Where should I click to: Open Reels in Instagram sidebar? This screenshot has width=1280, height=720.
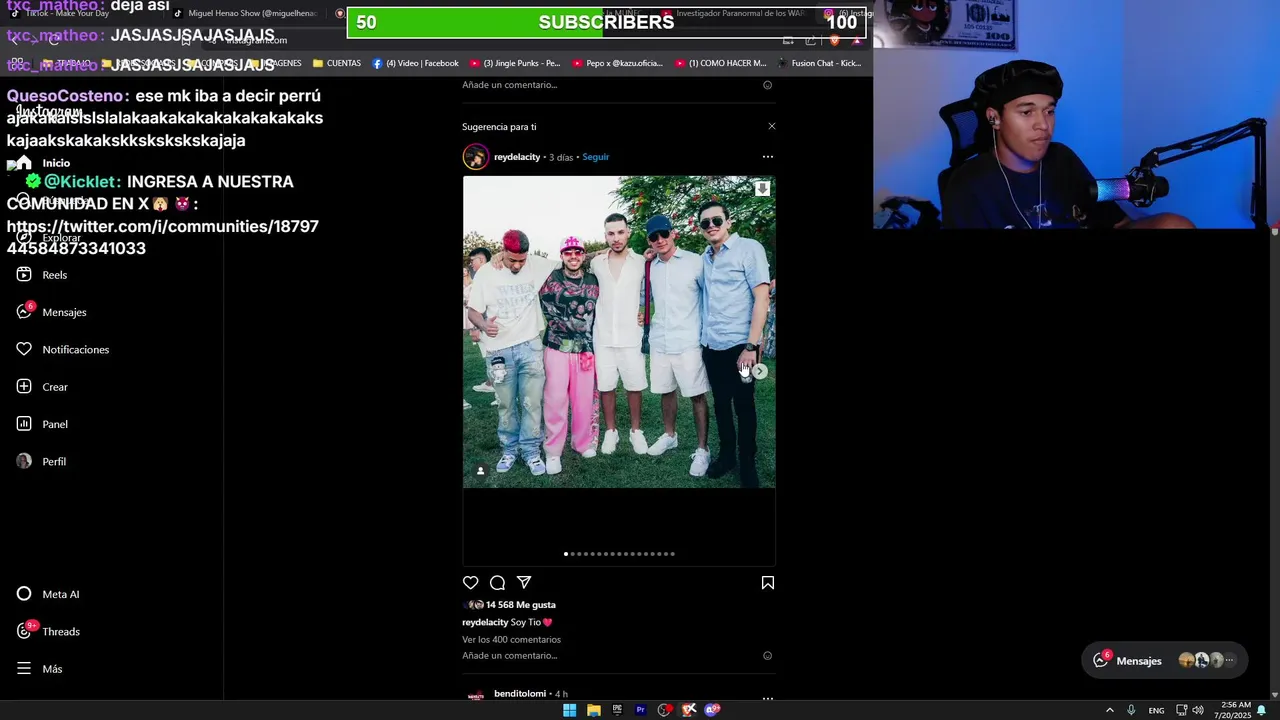(42, 275)
